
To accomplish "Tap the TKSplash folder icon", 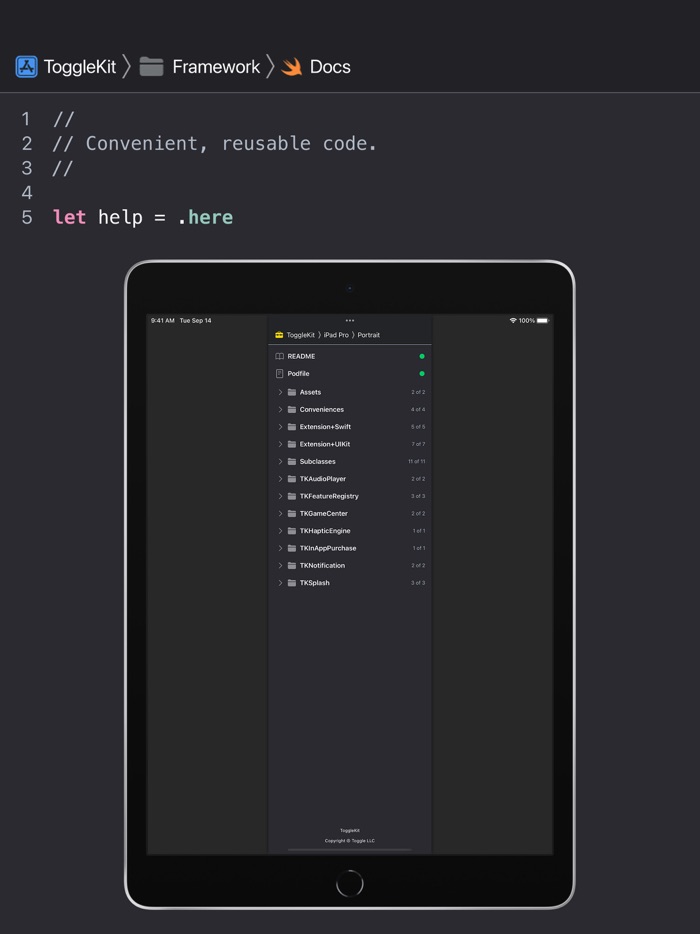I will (x=292, y=583).
